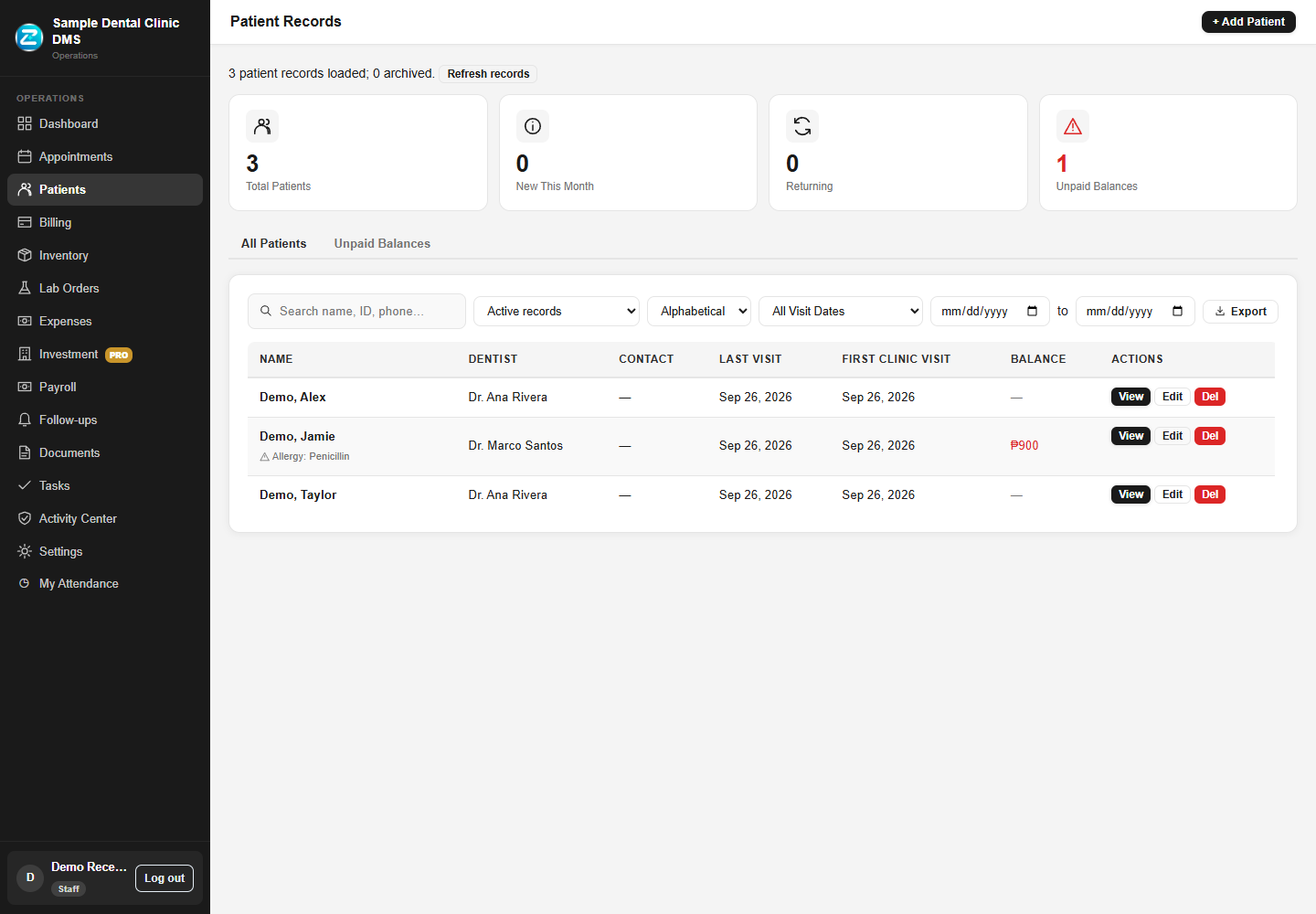The image size is (1316, 914).
Task: Click the Payroll icon in sidebar
Action: (25, 387)
